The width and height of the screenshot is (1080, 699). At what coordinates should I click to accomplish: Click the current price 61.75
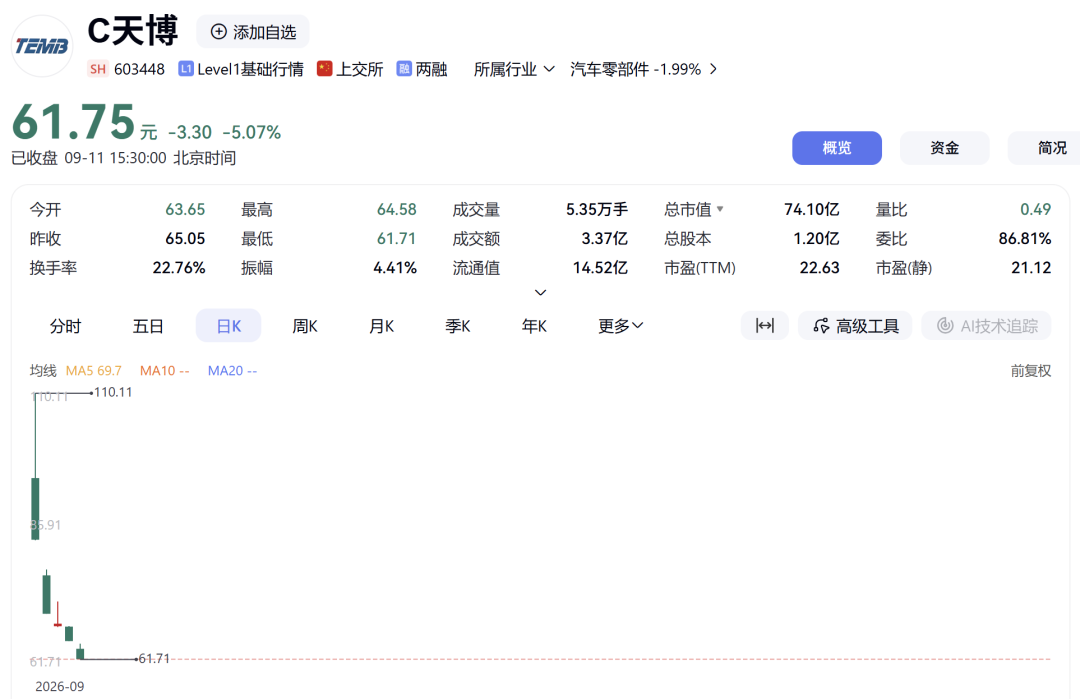pyautogui.click(x=74, y=122)
